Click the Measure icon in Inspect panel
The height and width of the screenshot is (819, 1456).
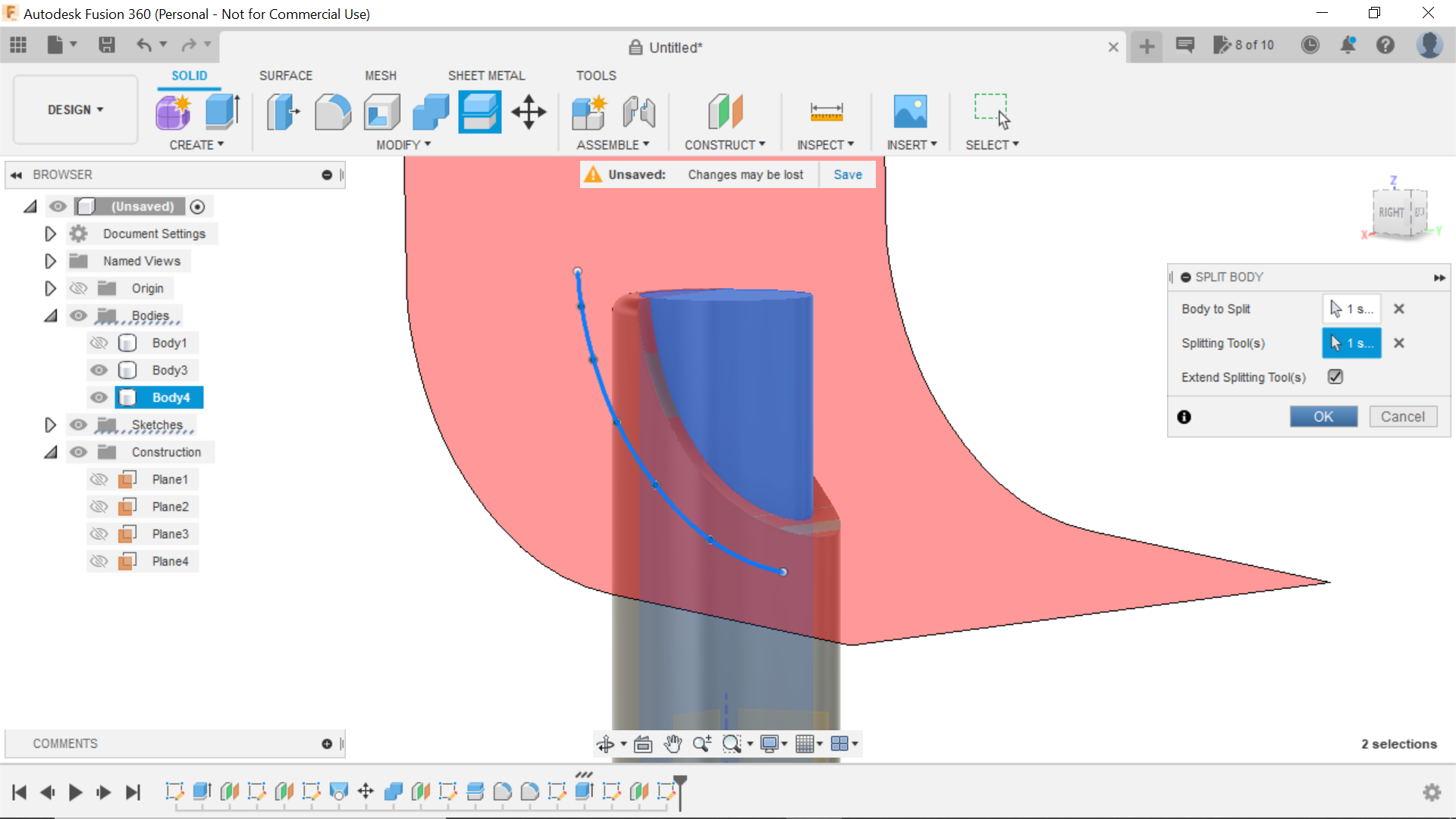click(x=826, y=111)
